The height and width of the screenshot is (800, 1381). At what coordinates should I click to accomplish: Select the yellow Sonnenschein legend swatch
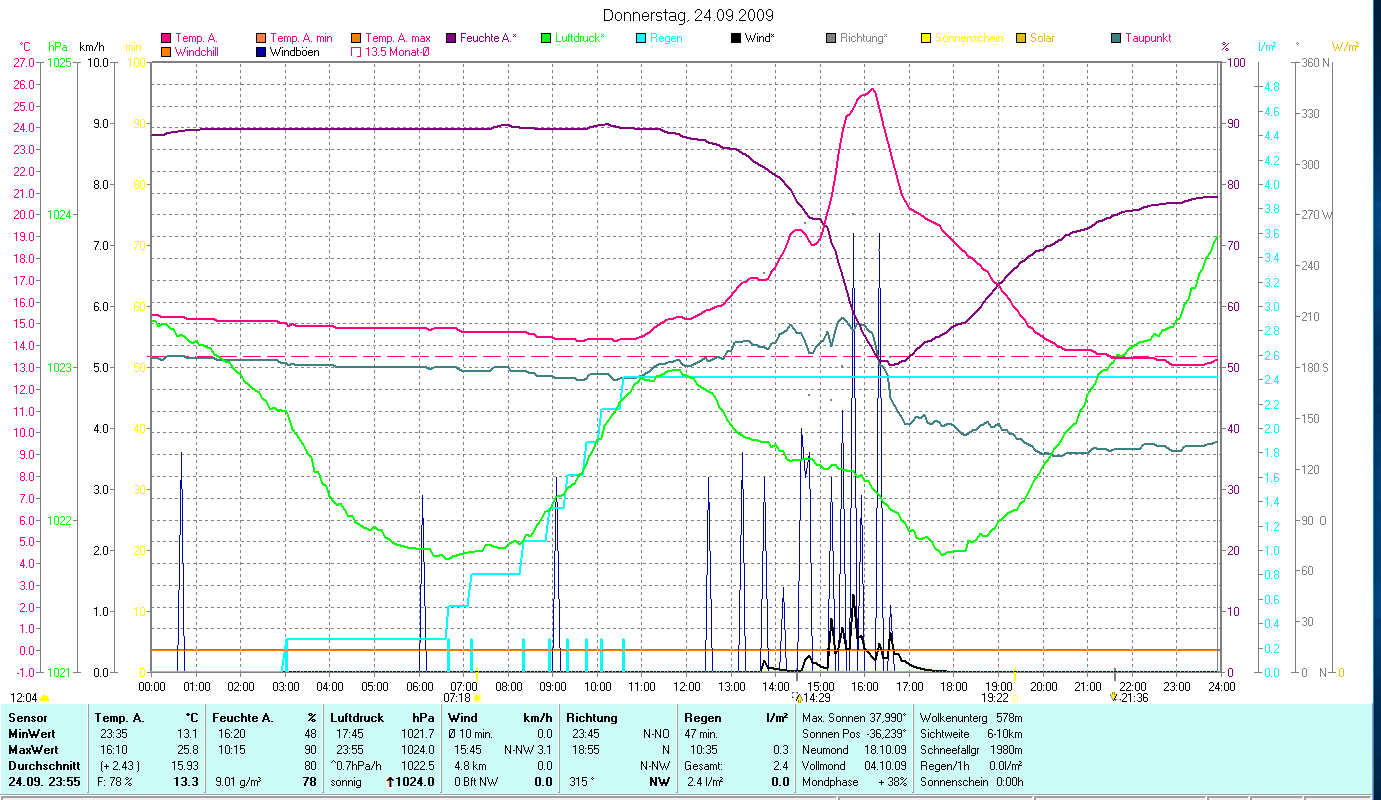point(925,38)
